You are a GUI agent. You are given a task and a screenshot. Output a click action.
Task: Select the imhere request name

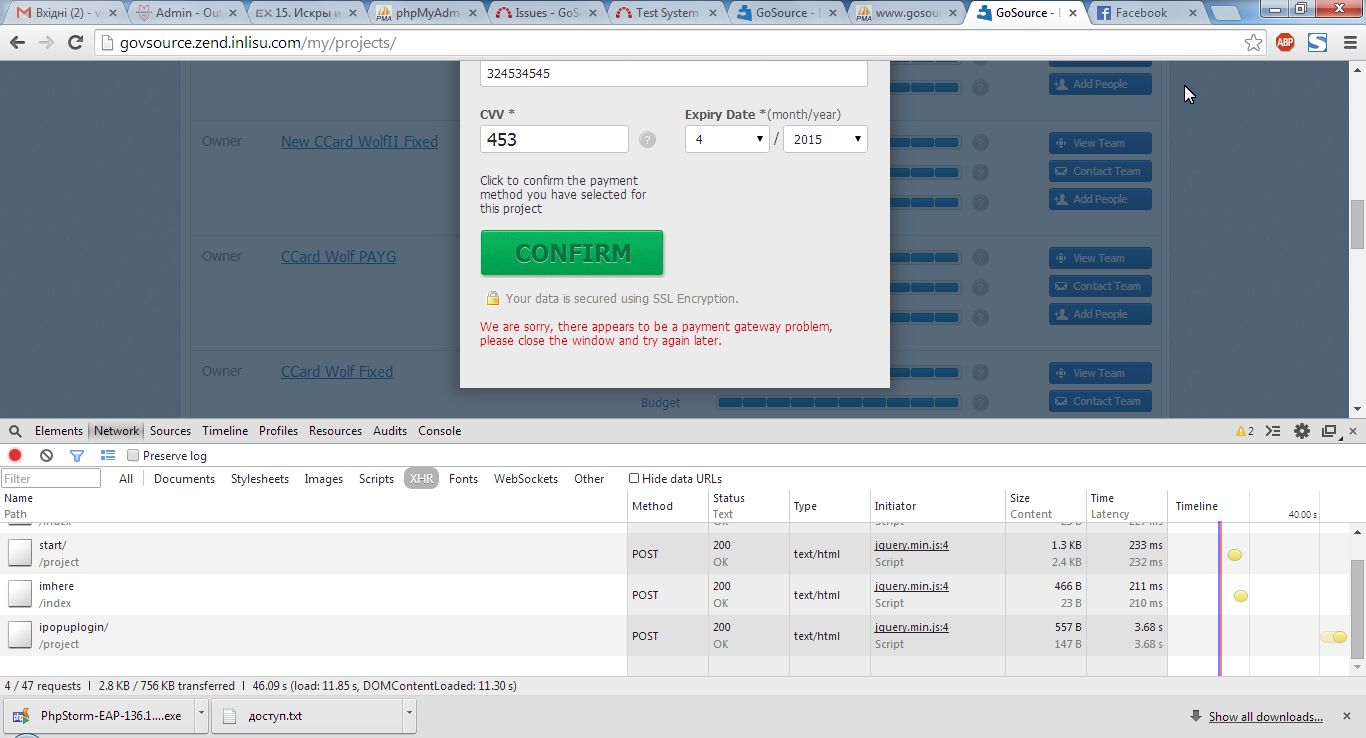56,587
